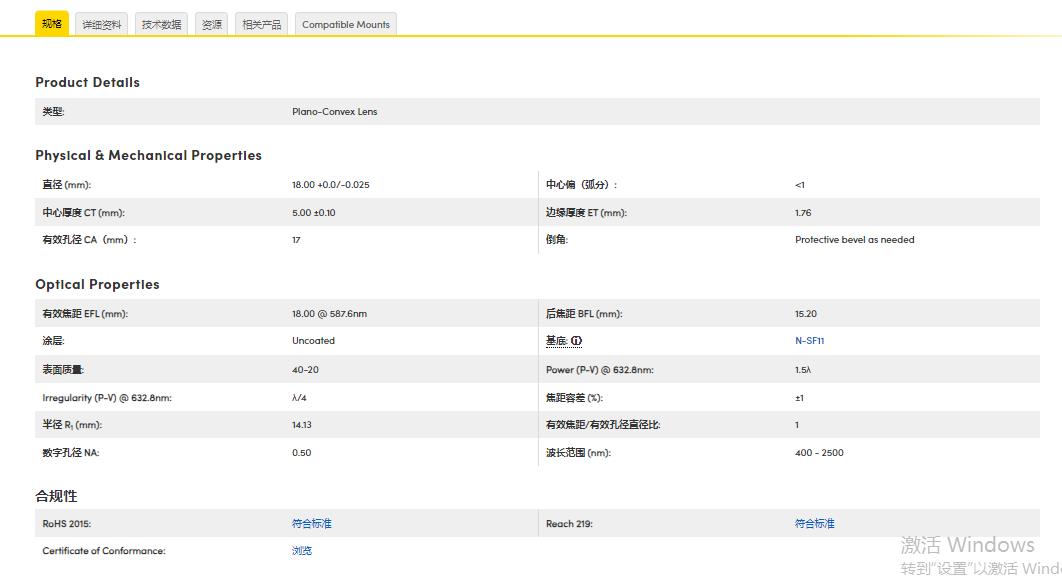Click the Optical Properties heading

[x=97, y=284]
